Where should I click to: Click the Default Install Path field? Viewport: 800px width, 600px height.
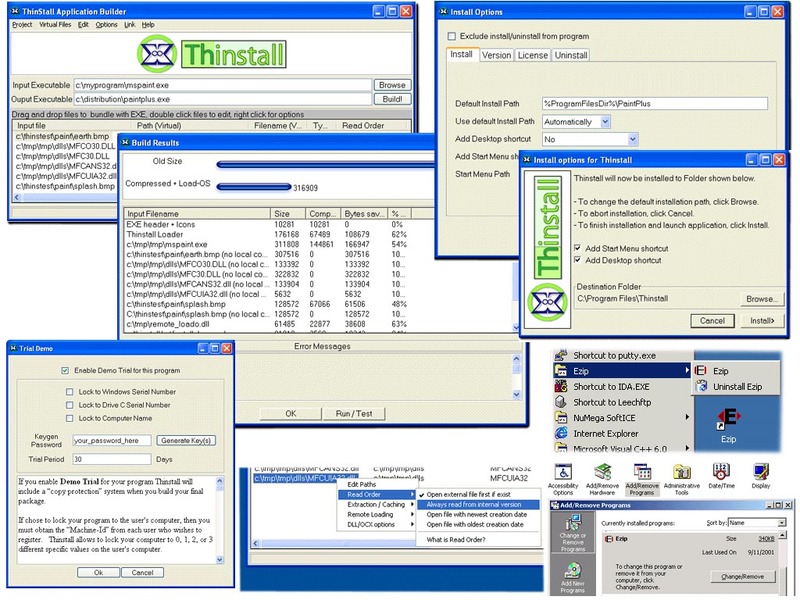click(655, 104)
